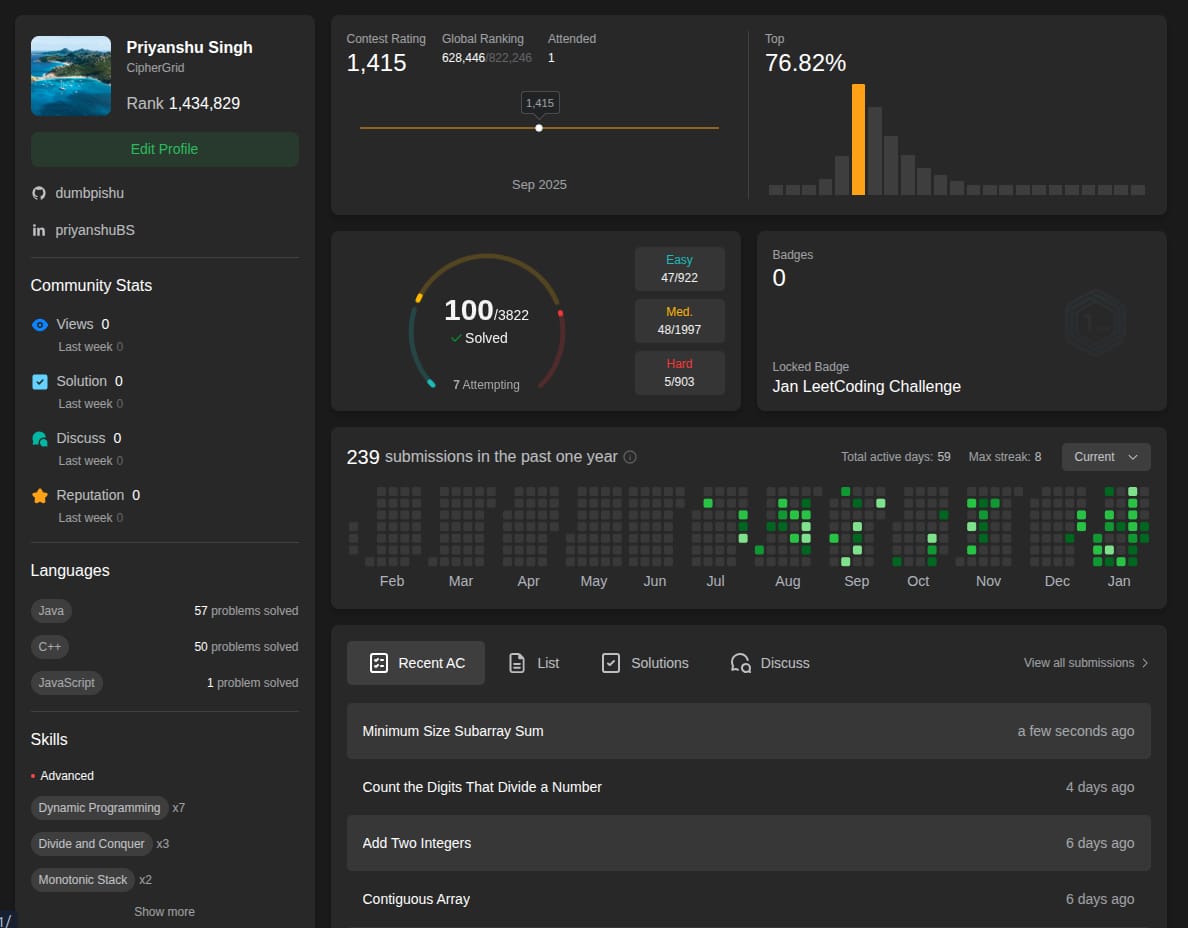Click the info icon beside submissions count
This screenshot has height=928, width=1188.
(x=630, y=457)
